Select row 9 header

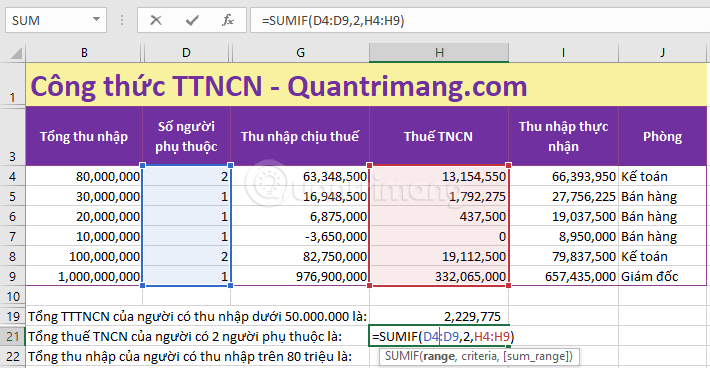13,276
